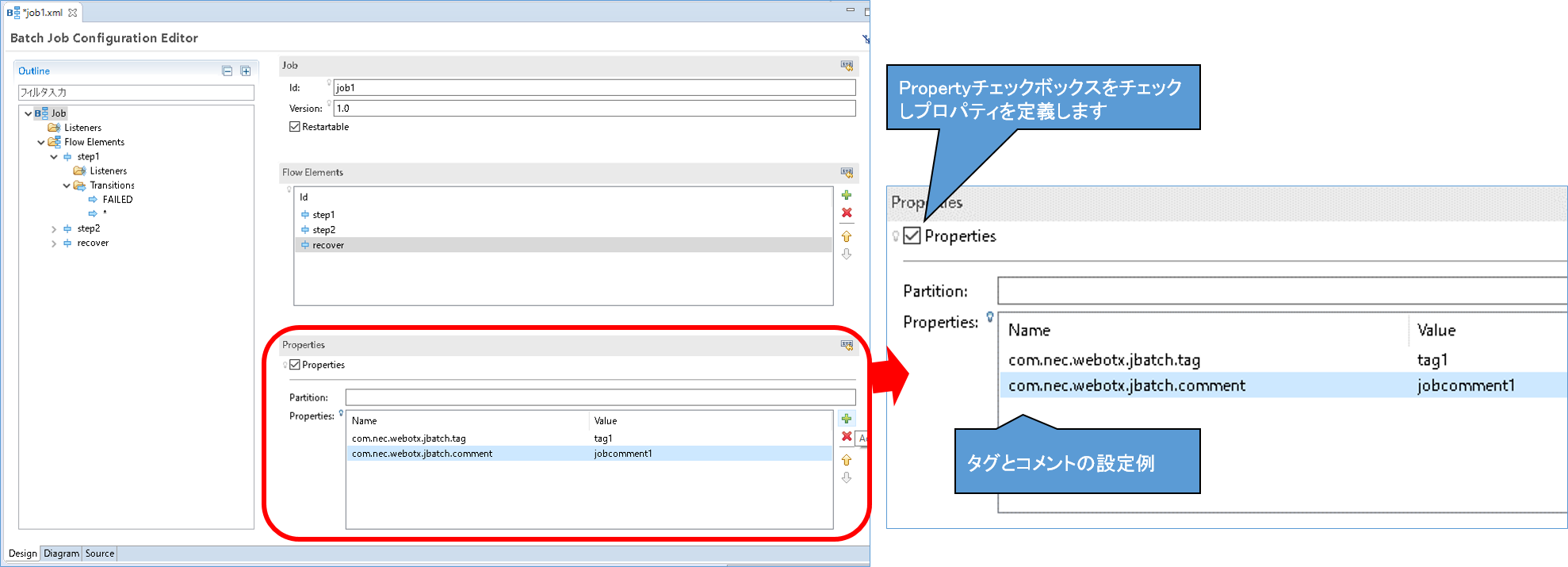Viewport: 1568px width, 567px height.
Task: Select the FAILED transition in Outline
Action: point(117,200)
